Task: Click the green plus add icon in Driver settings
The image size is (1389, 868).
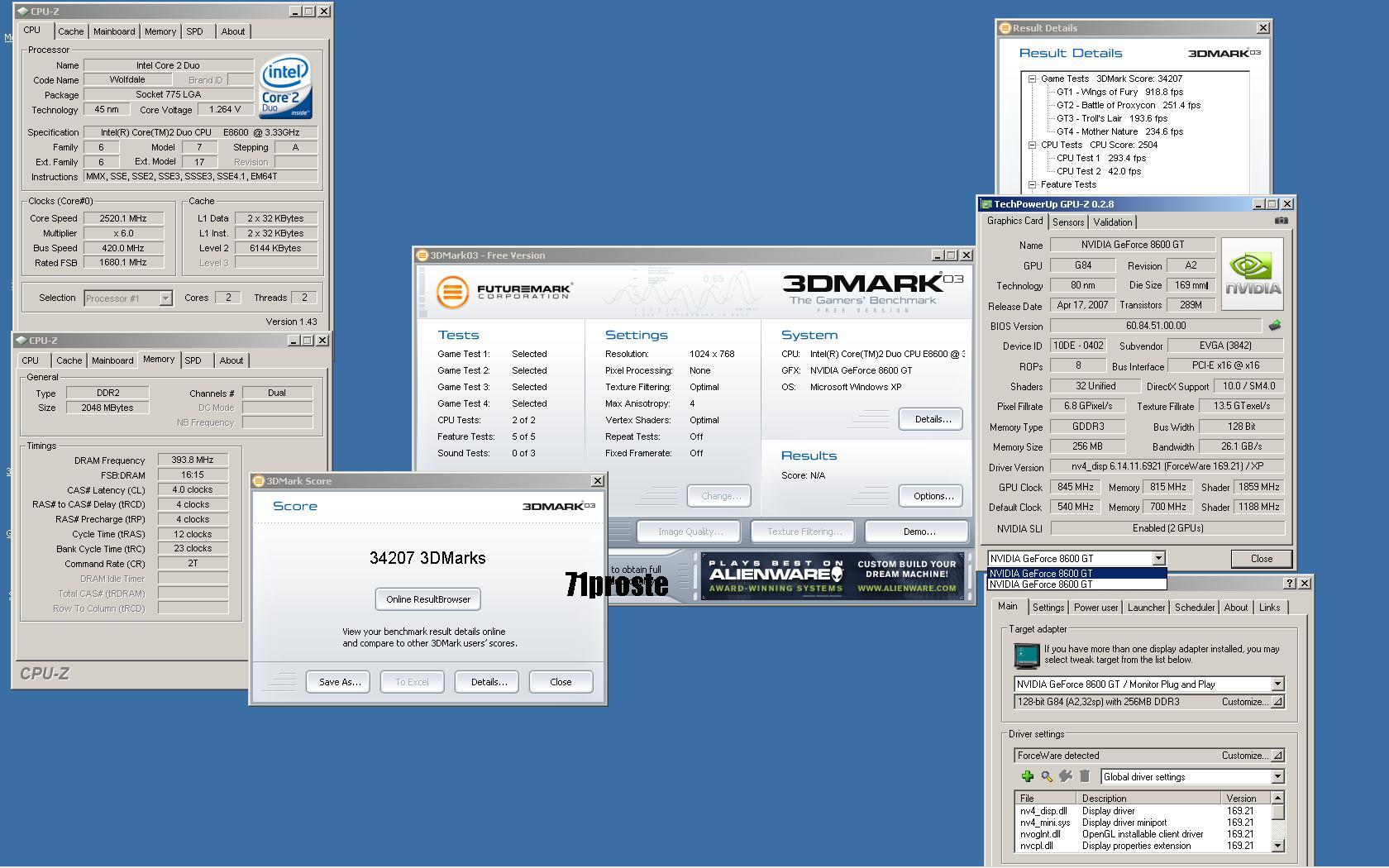Action: [1027, 776]
